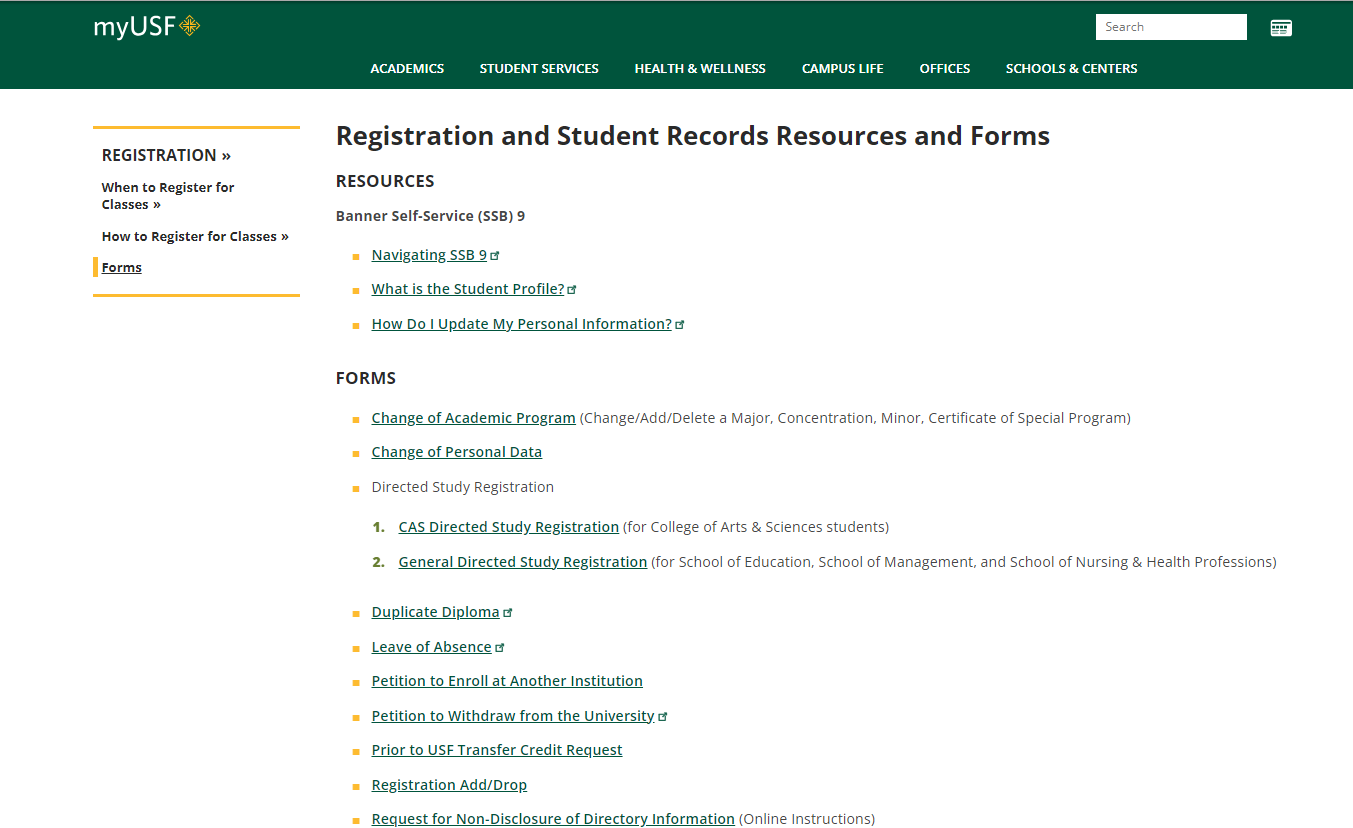Select Forms in the sidebar

click(x=122, y=268)
